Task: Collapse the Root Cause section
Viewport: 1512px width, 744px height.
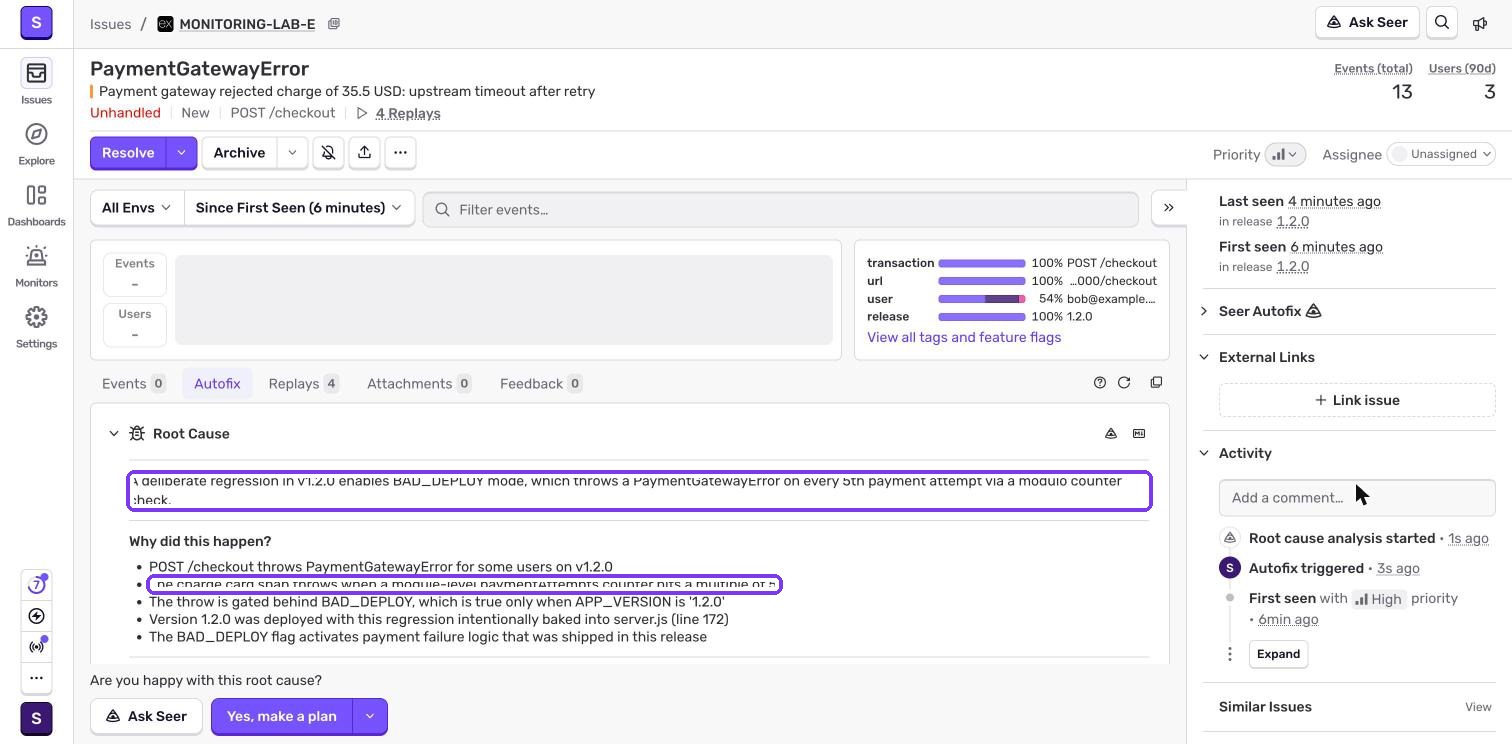Action: tap(114, 434)
